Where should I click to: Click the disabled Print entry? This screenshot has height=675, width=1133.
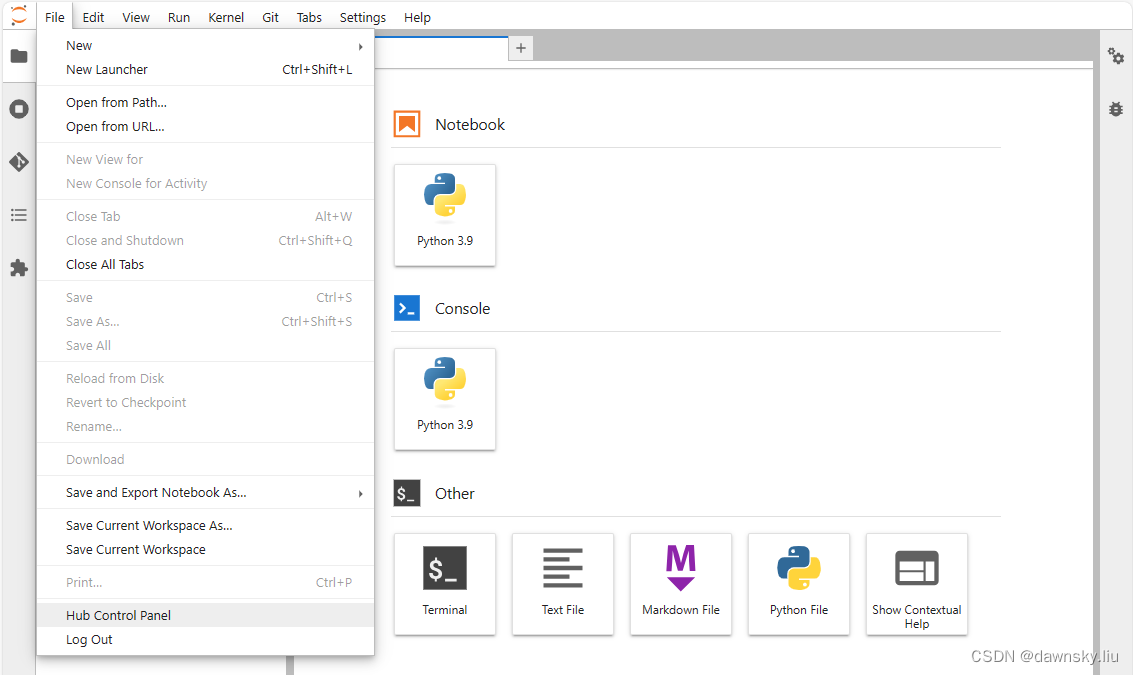[x=205, y=582]
